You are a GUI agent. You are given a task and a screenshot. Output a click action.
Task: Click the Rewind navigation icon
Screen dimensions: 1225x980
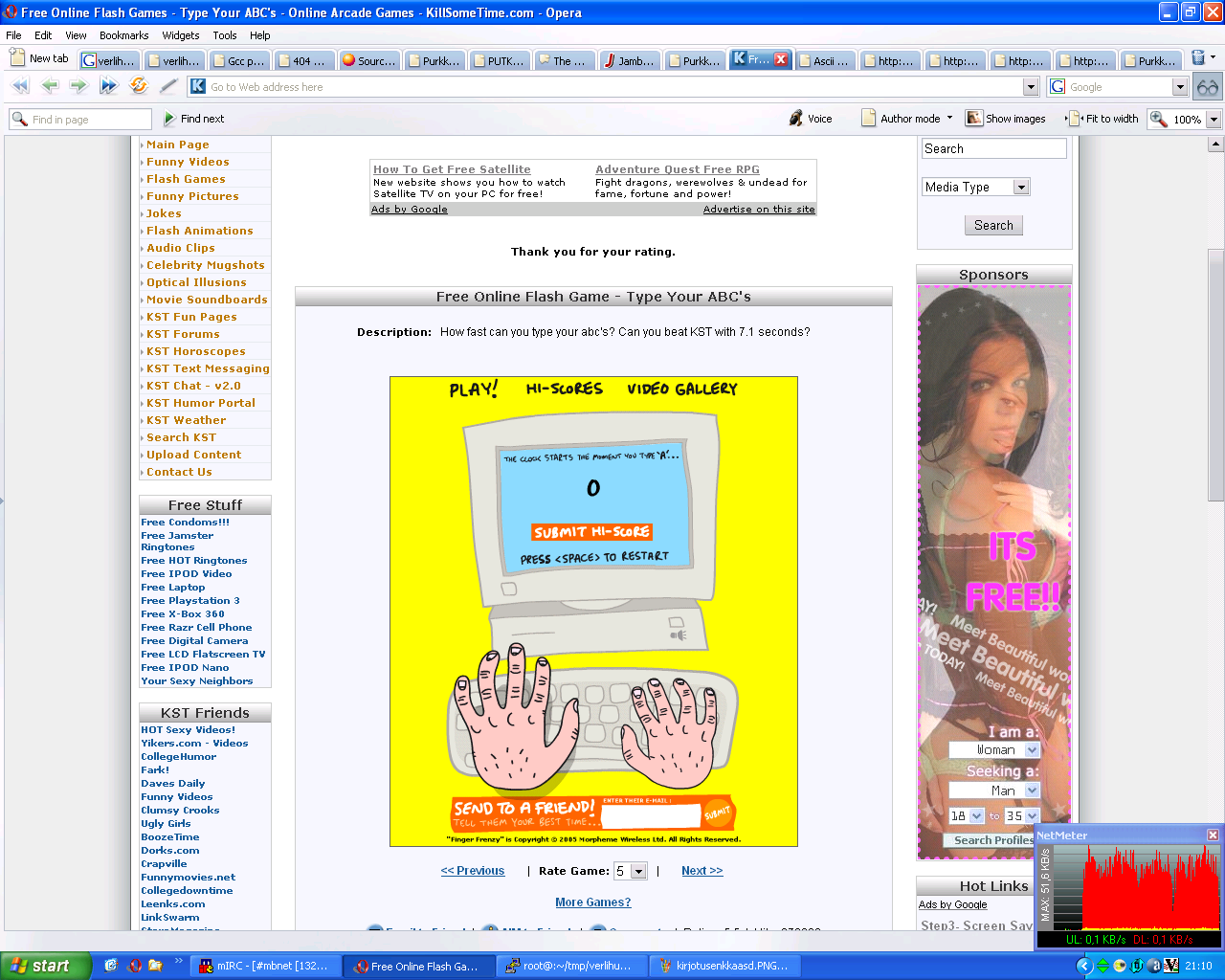pyautogui.click(x=20, y=86)
